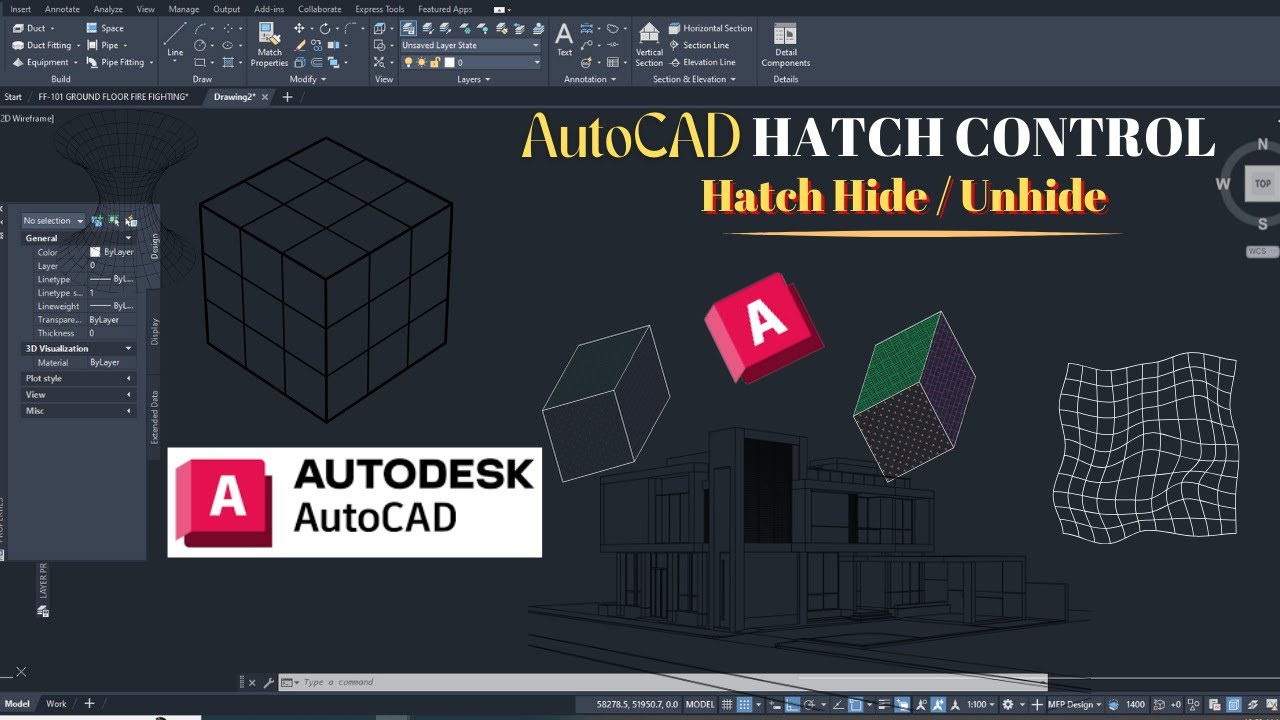Activate the Text annotation tool
Screen dimensions: 1280x720
(564, 39)
